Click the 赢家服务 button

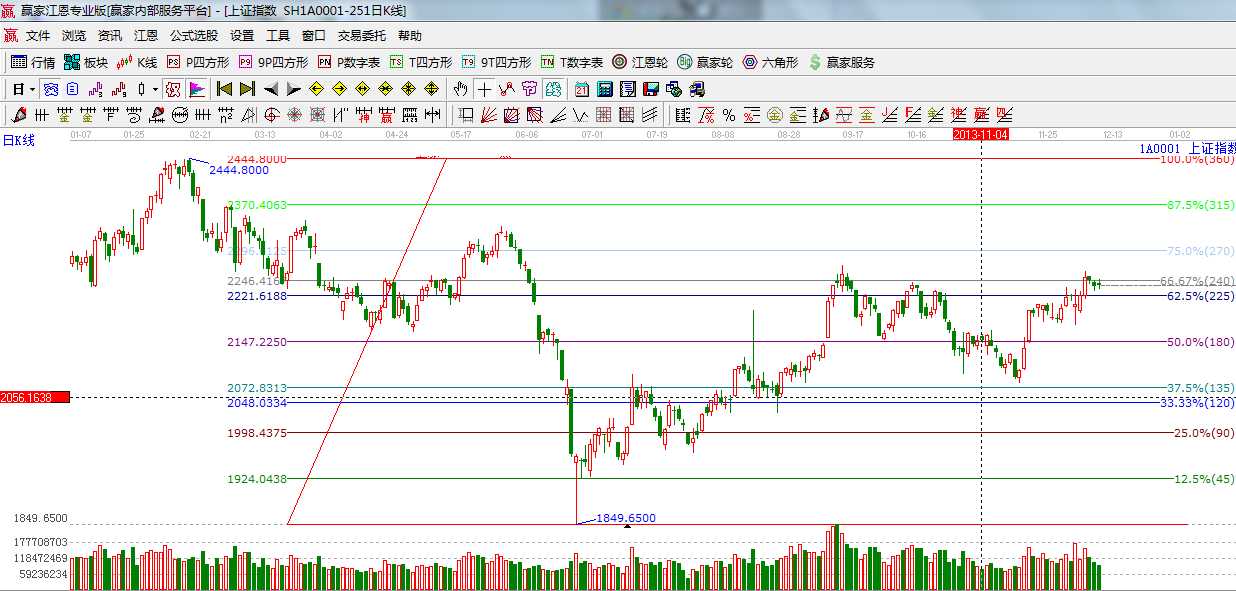click(x=841, y=62)
